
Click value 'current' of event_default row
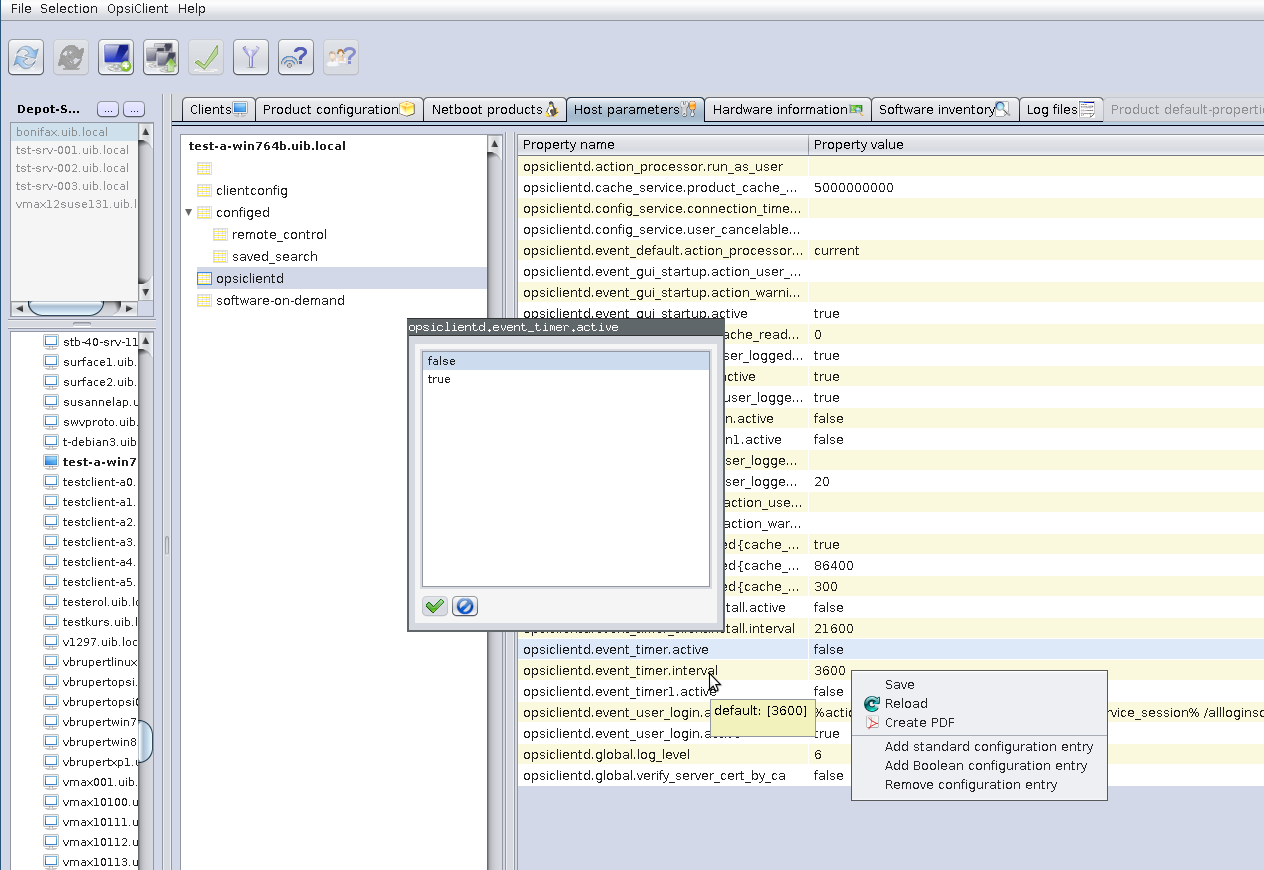pos(836,251)
